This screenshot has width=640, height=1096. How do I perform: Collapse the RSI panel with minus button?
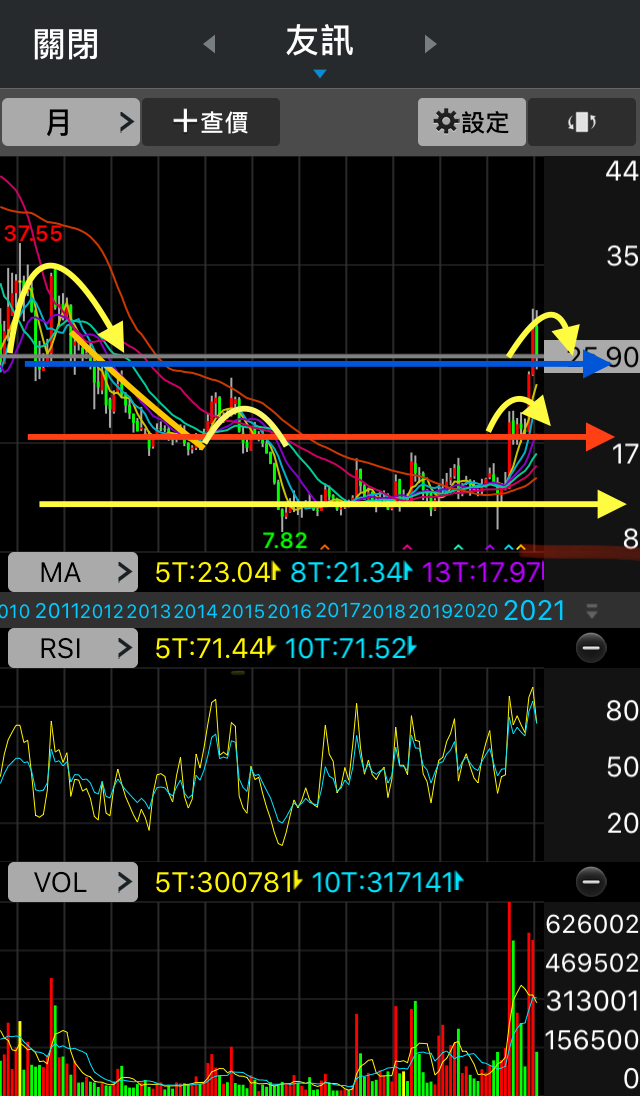point(591,649)
